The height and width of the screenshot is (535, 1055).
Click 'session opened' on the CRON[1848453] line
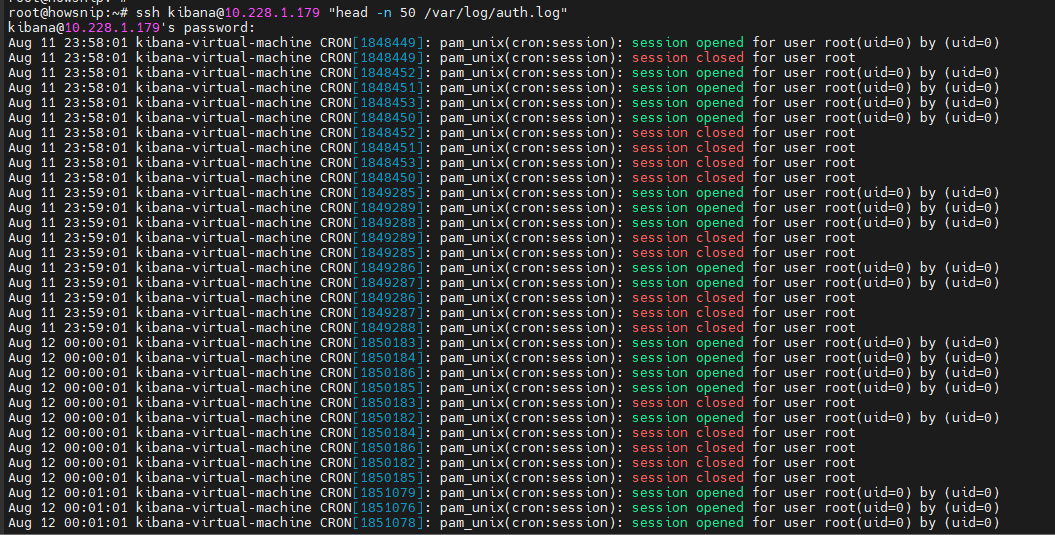tap(688, 103)
